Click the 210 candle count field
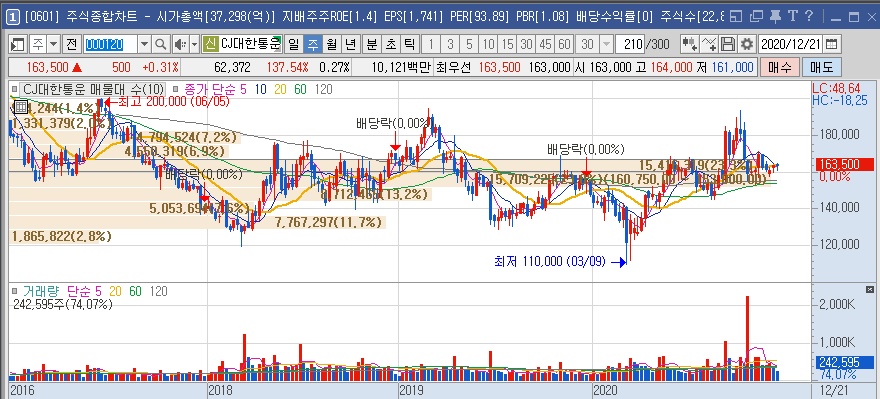Image resolution: width=880 pixels, height=399 pixels. click(630, 44)
